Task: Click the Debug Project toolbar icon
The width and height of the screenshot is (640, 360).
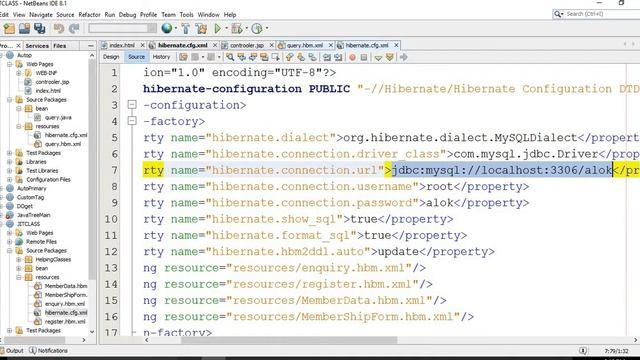Action: pyautogui.click(x=237, y=29)
